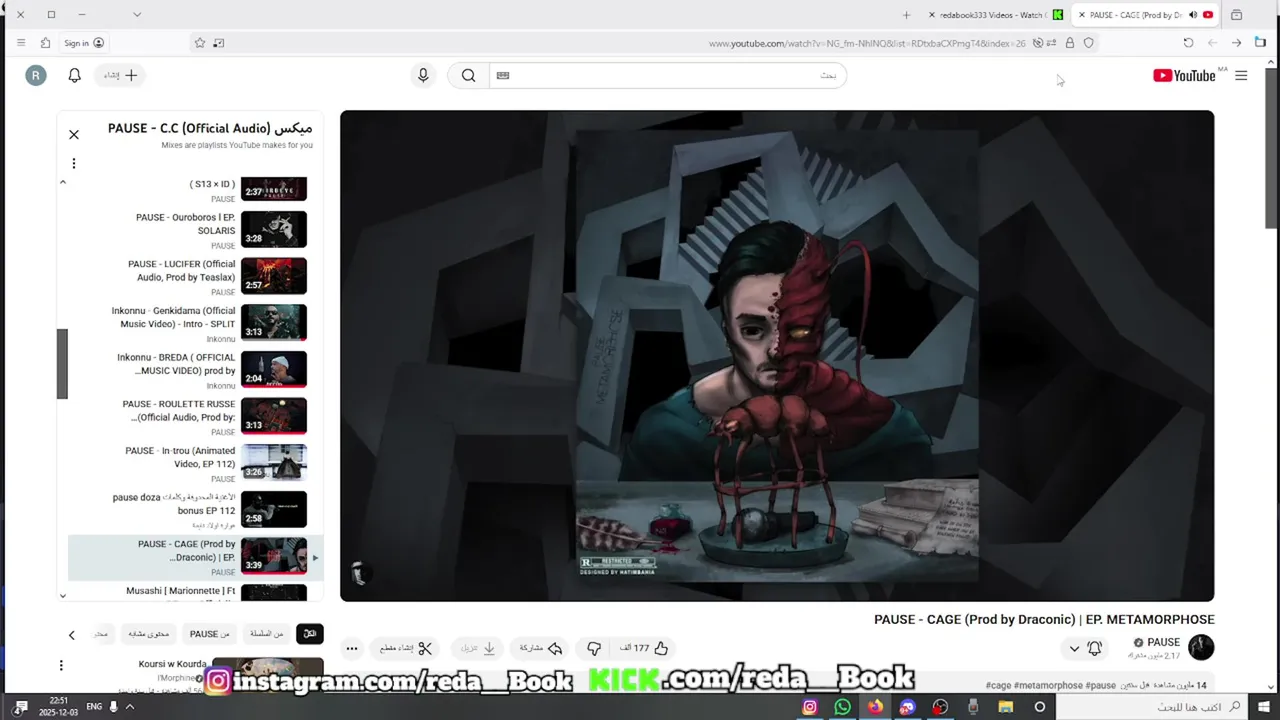Open options for Koursi w Kourda video
Image resolution: width=1280 pixels, height=720 pixels.
click(61, 665)
